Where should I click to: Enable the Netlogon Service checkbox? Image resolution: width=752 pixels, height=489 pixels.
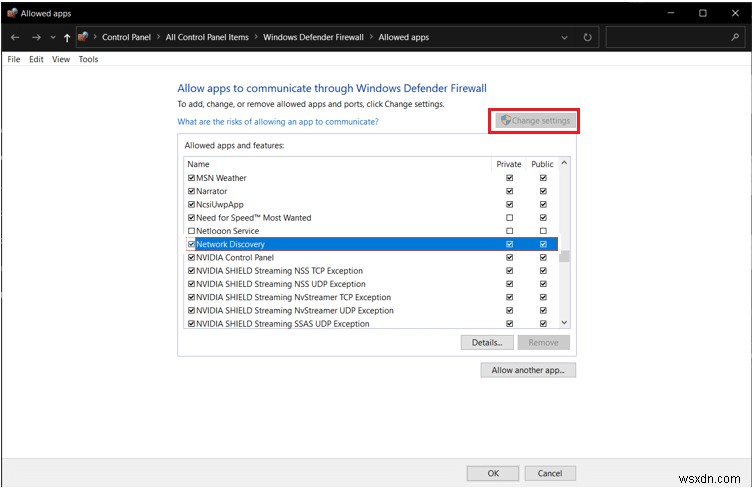click(191, 231)
